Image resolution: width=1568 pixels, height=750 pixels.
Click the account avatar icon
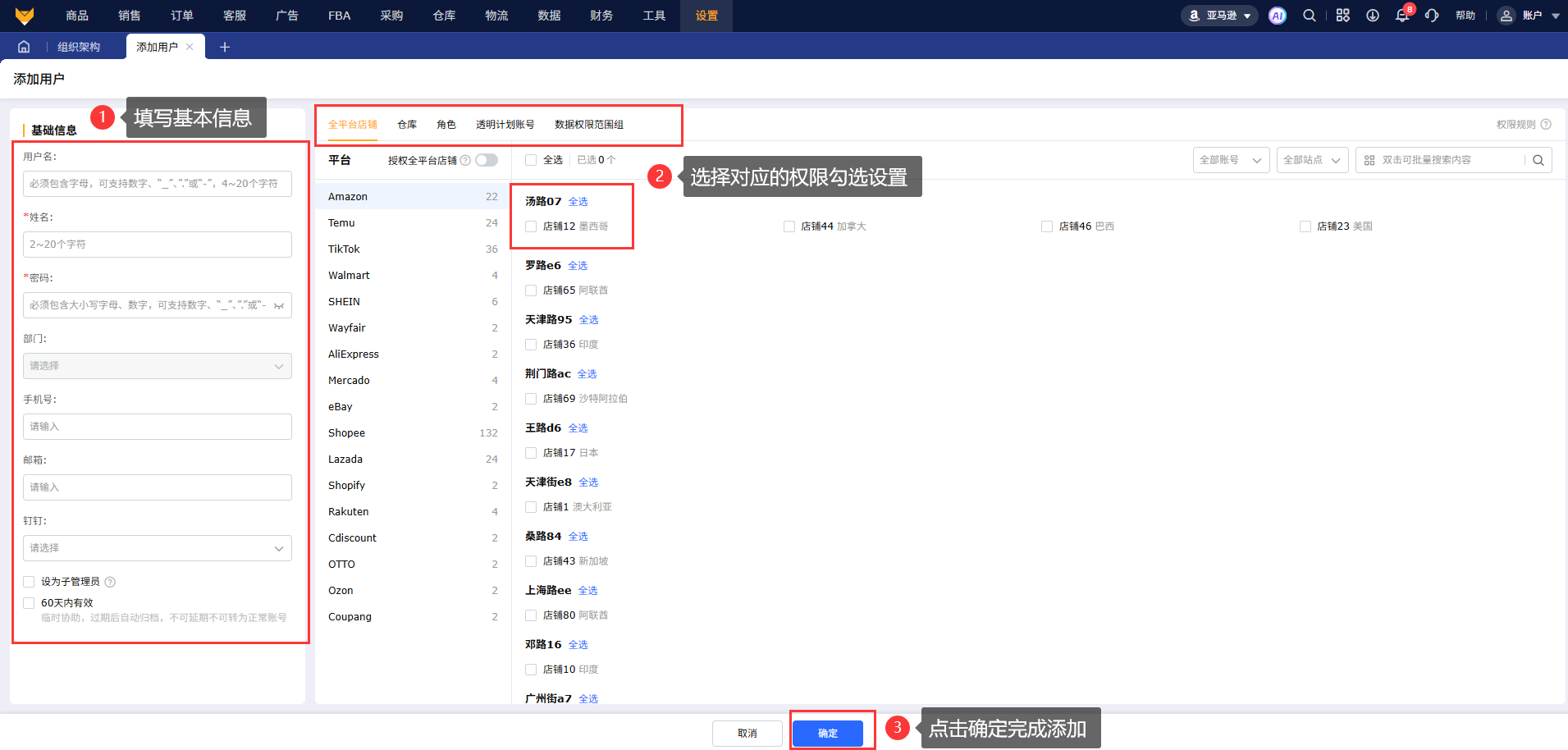[x=1506, y=16]
